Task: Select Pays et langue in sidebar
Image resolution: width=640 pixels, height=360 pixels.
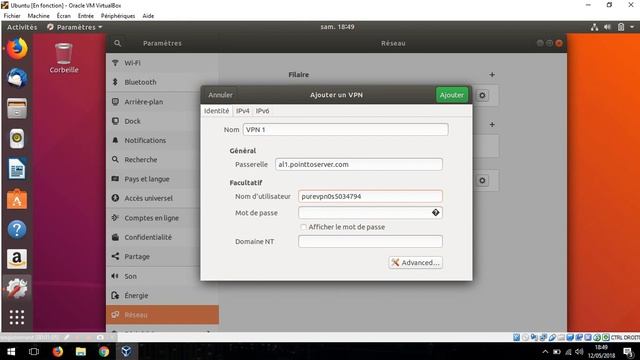Action: coord(162,179)
